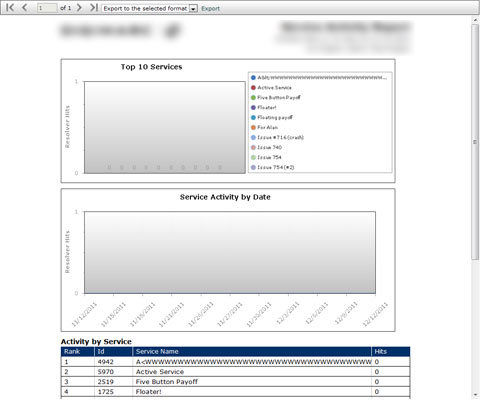The width and height of the screenshot is (480, 400).
Task: Click the 'Floating payoff' legend label
Action: click(x=275, y=117)
